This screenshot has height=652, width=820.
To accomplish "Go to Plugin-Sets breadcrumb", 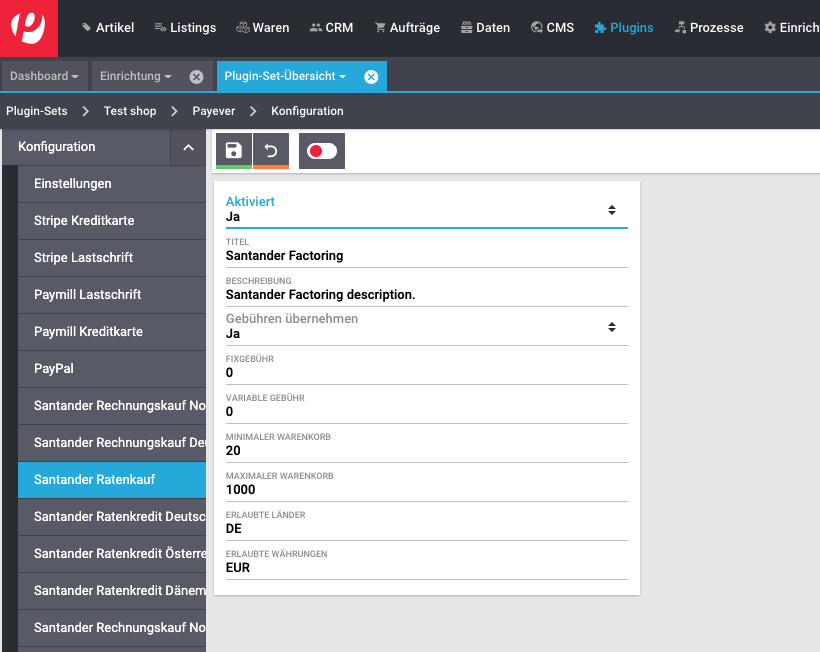I will coord(37,111).
